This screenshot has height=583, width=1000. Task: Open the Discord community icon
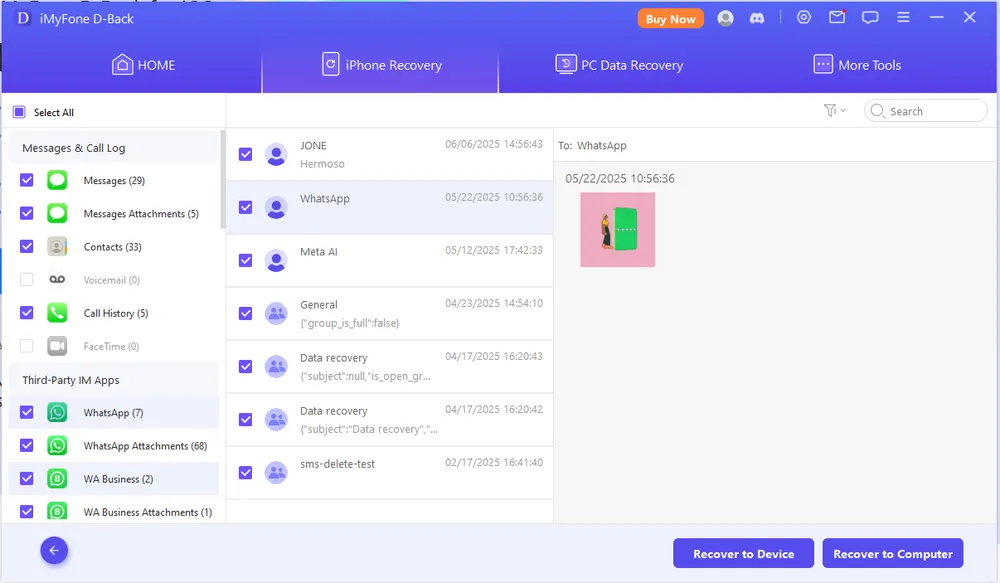[x=757, y=18]
